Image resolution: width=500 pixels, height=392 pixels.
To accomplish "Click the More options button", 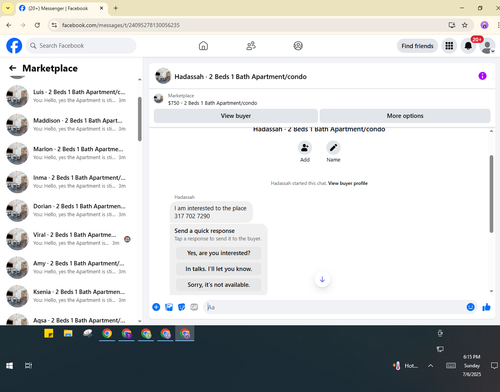I will coord(405,116).
